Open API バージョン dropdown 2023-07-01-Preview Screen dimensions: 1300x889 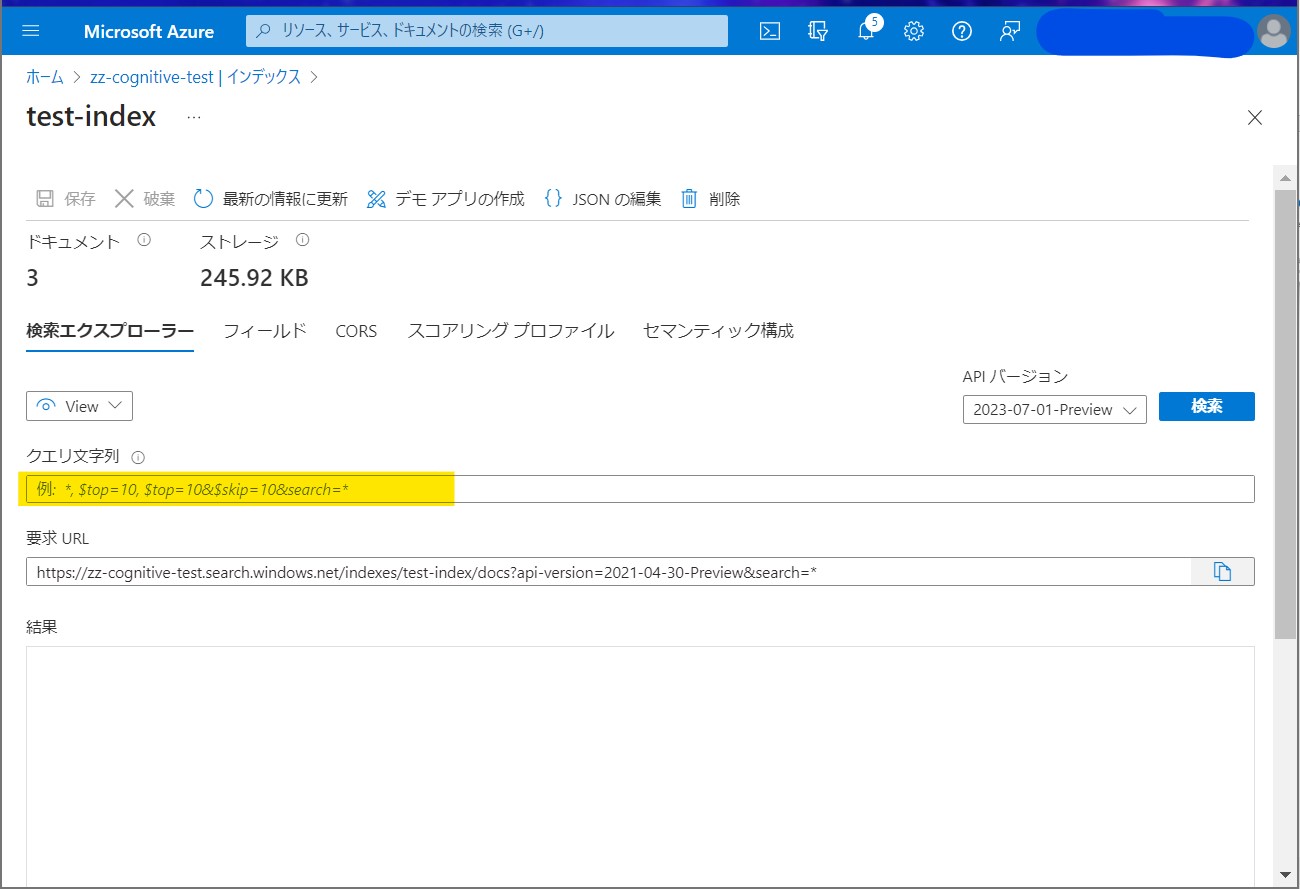(x=1054, y=410)
